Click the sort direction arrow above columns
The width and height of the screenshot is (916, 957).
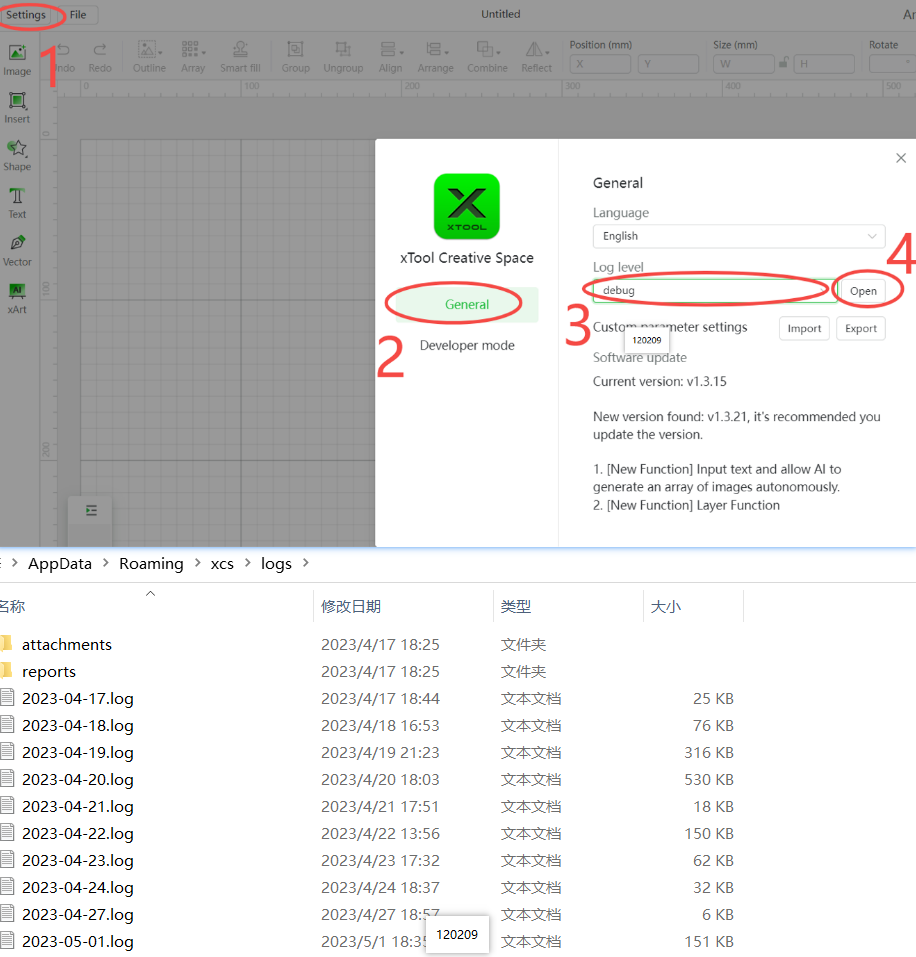pyautogui.click(x=151, y=593)
